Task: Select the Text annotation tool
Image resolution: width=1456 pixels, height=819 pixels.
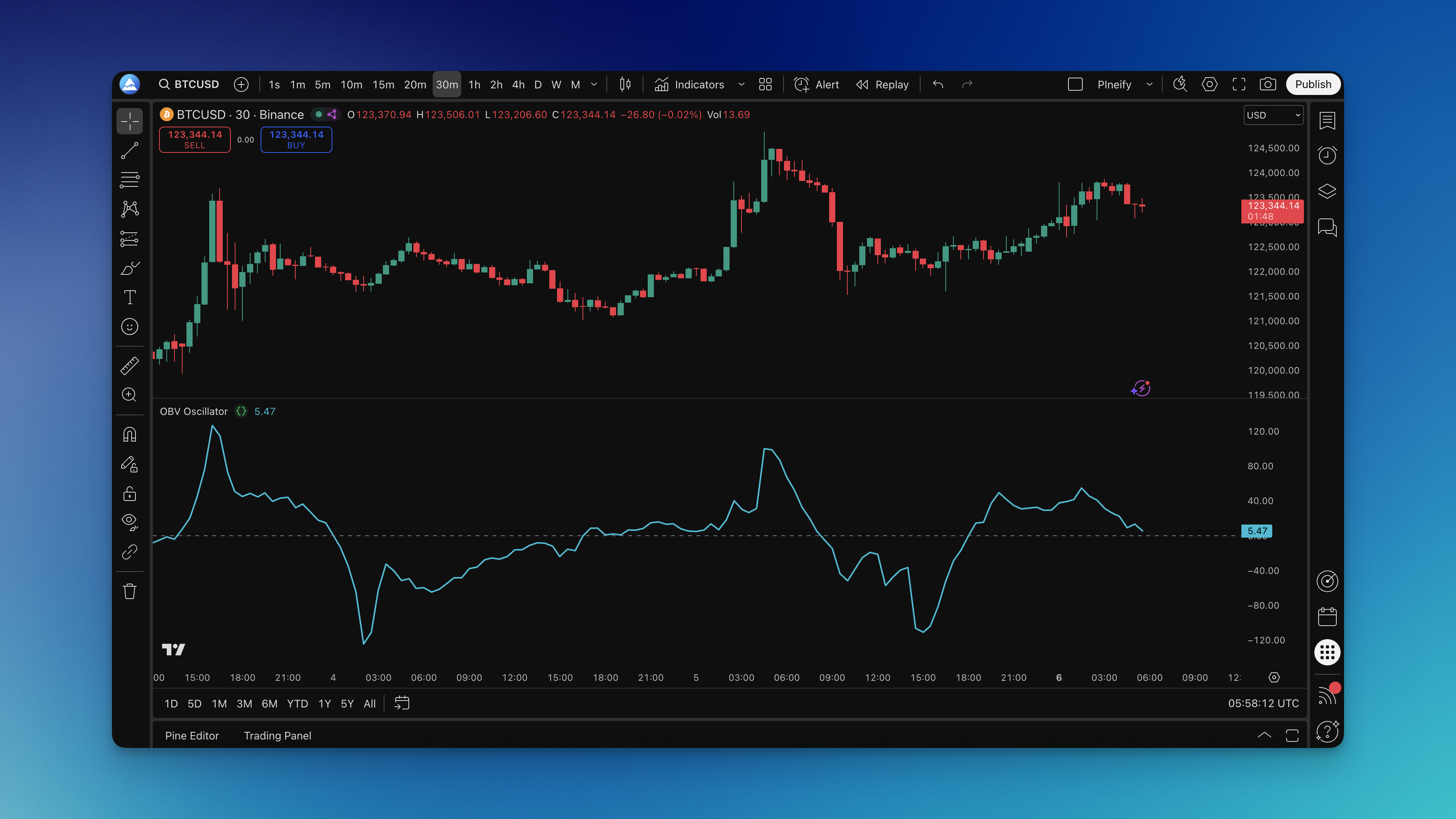Action: (129, 297)
